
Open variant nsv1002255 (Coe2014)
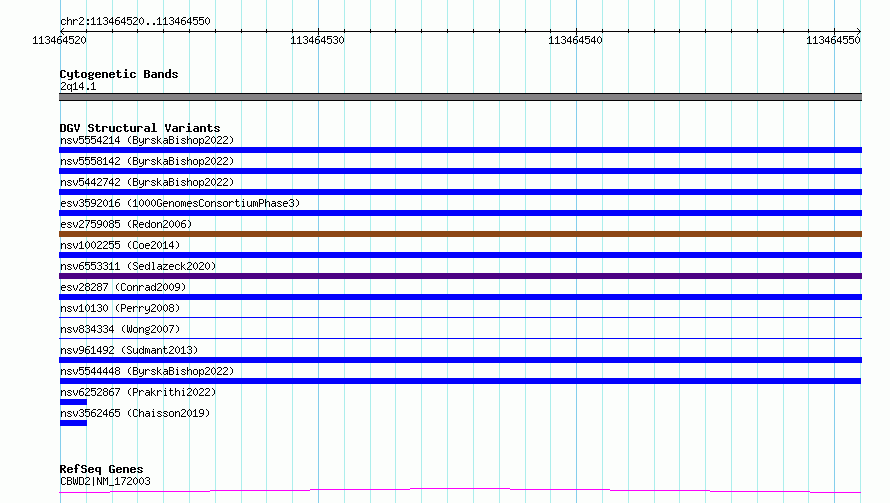coord(120,245)
